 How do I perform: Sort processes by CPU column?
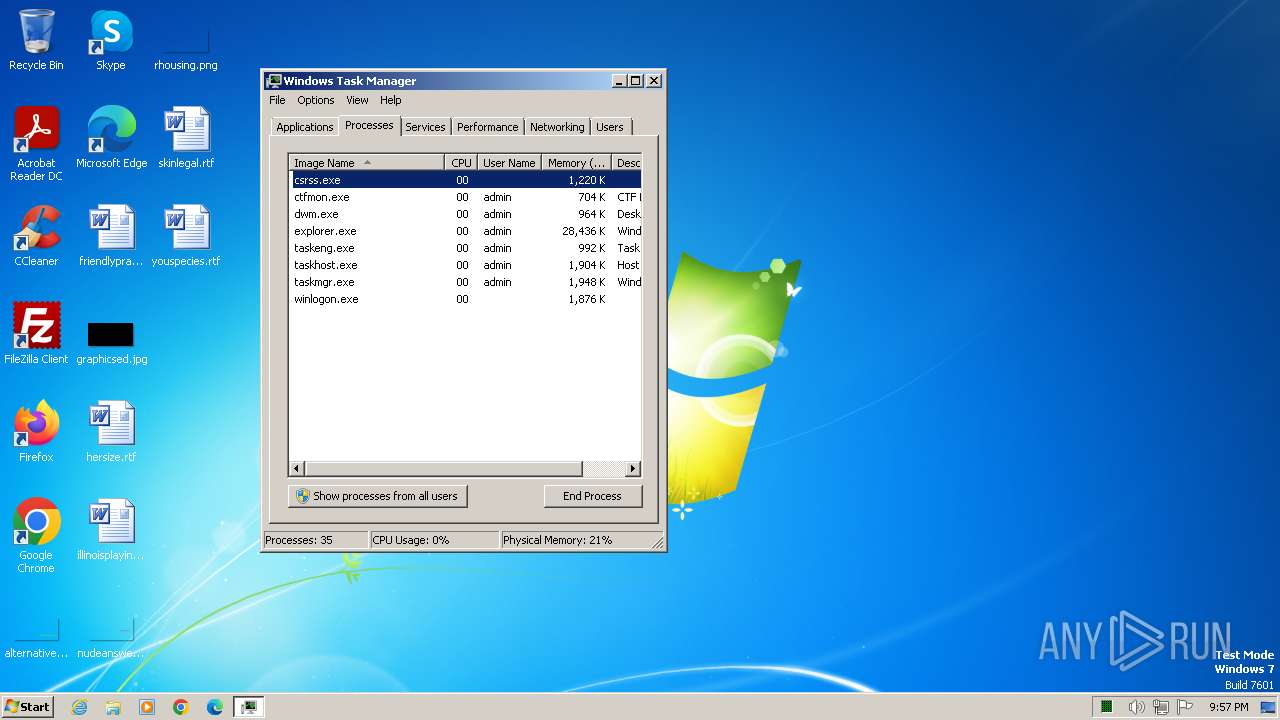click(x=461, y=163)
